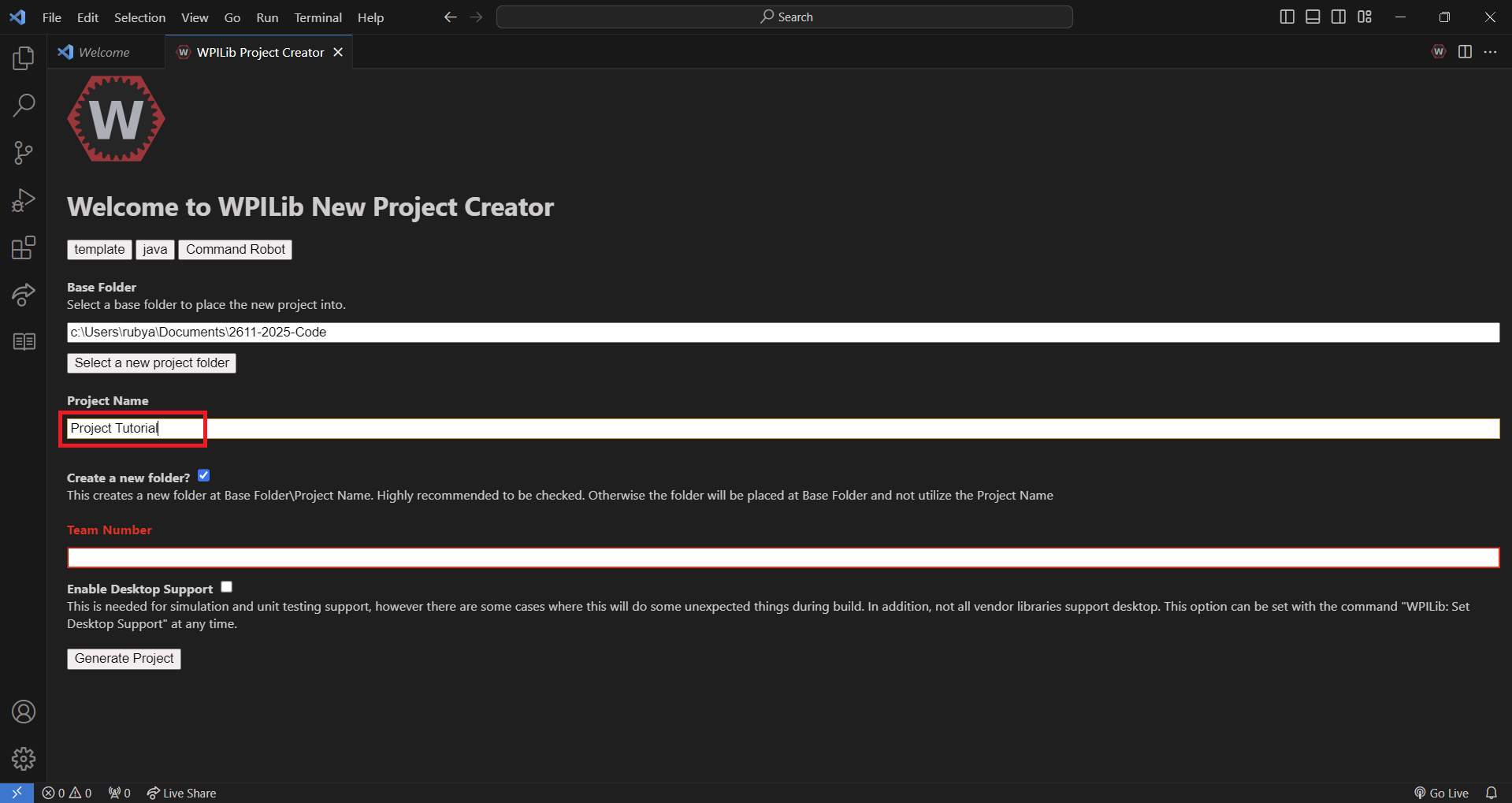Click Go Live in the status bar
Image resolution: width=1512 pixels, height=803 pixels.
point(1441,793)
